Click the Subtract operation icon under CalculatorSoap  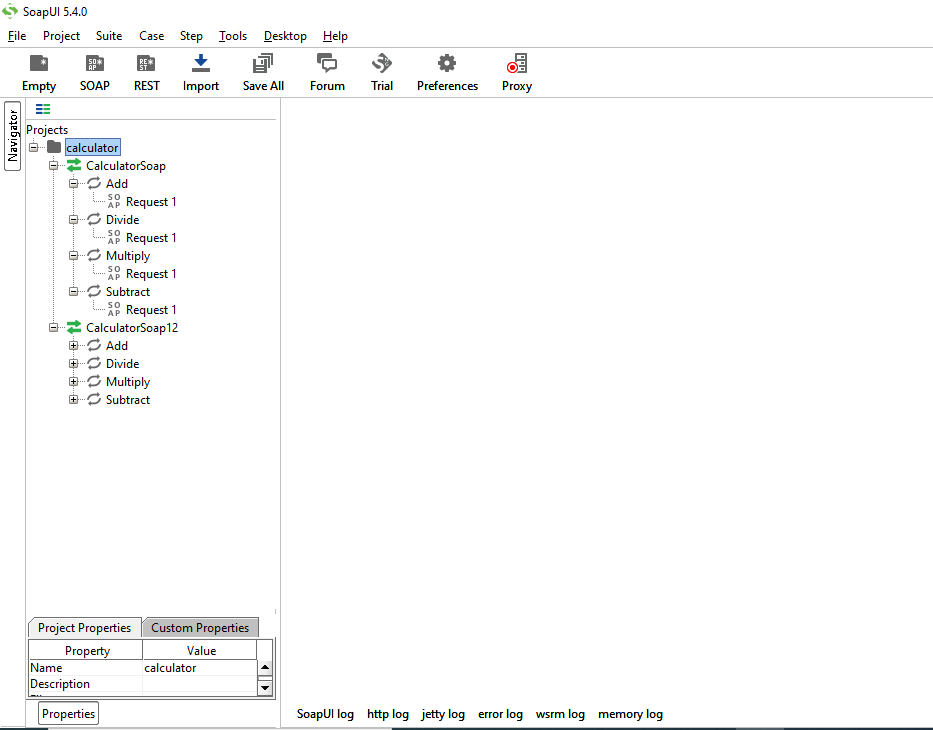[94, 292]
